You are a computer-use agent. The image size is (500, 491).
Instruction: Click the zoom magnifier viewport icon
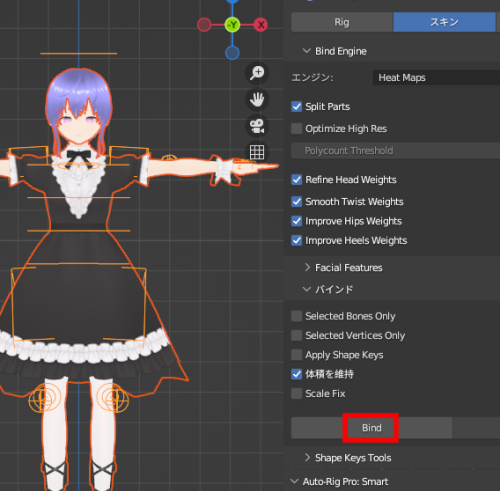(x=257, y=73)
